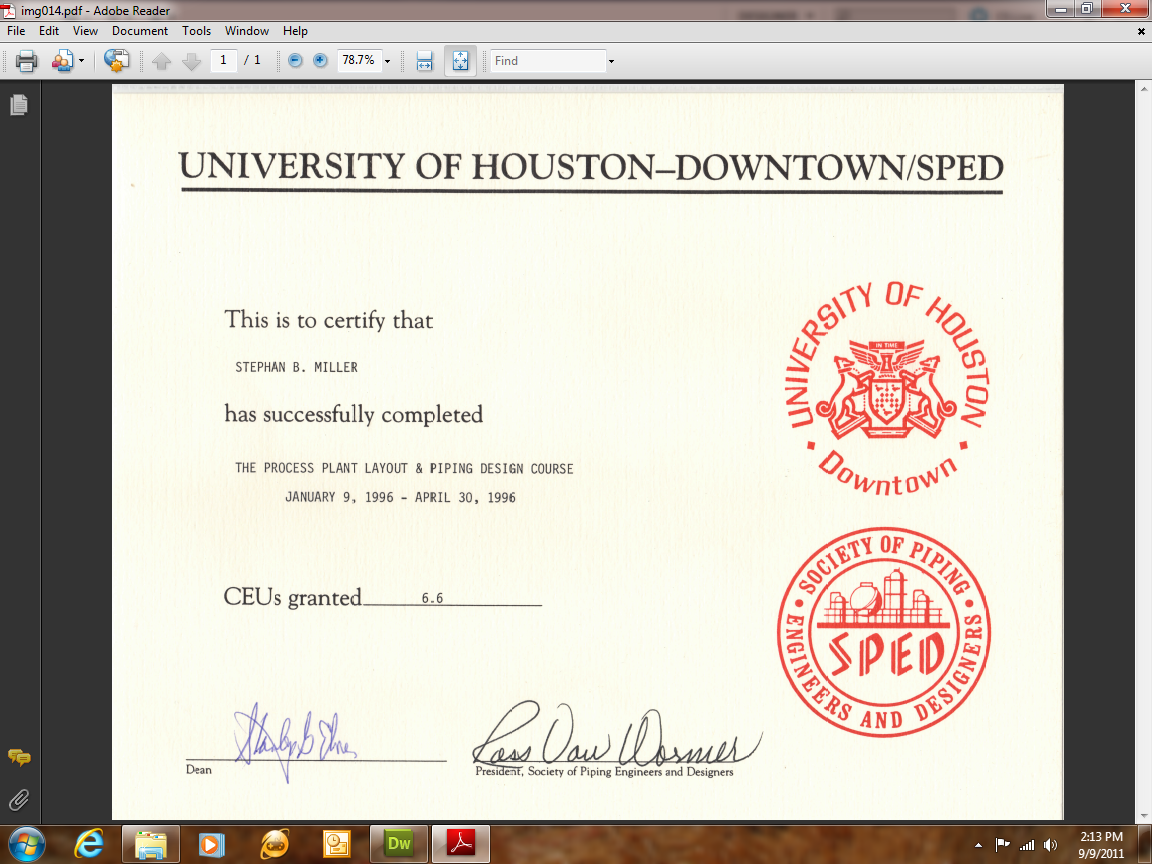The image size is (1152, 864).
Task: Click the collaborate/share people icon
Action: coord(62,61)
